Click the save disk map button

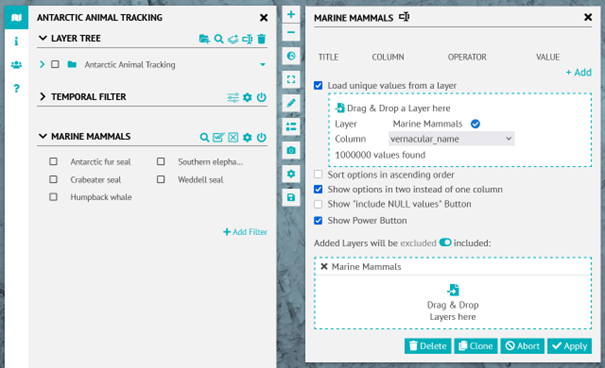291,198
